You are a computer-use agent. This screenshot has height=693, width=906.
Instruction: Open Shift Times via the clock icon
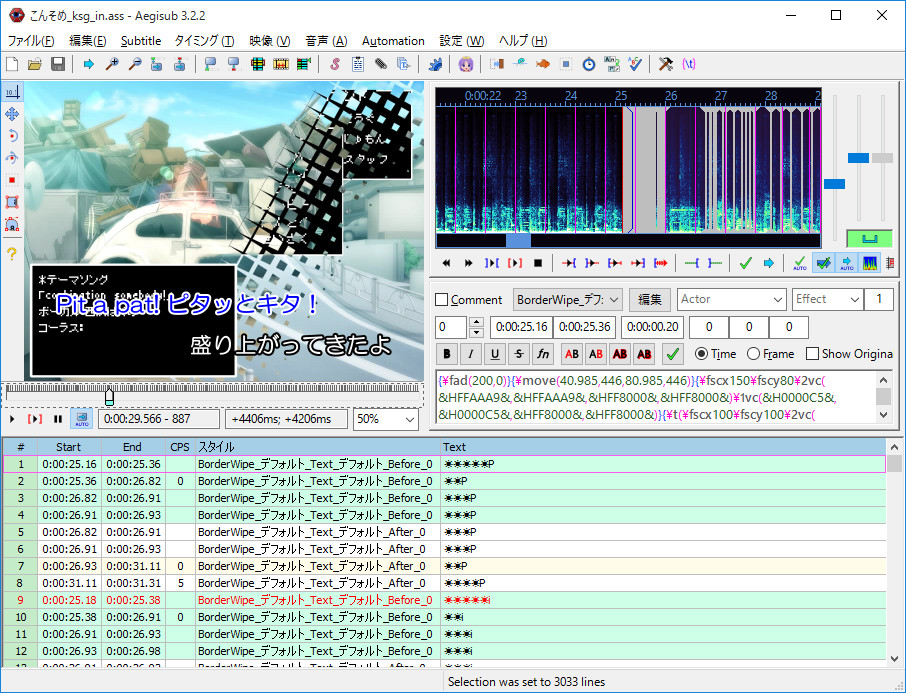[589, 64]
